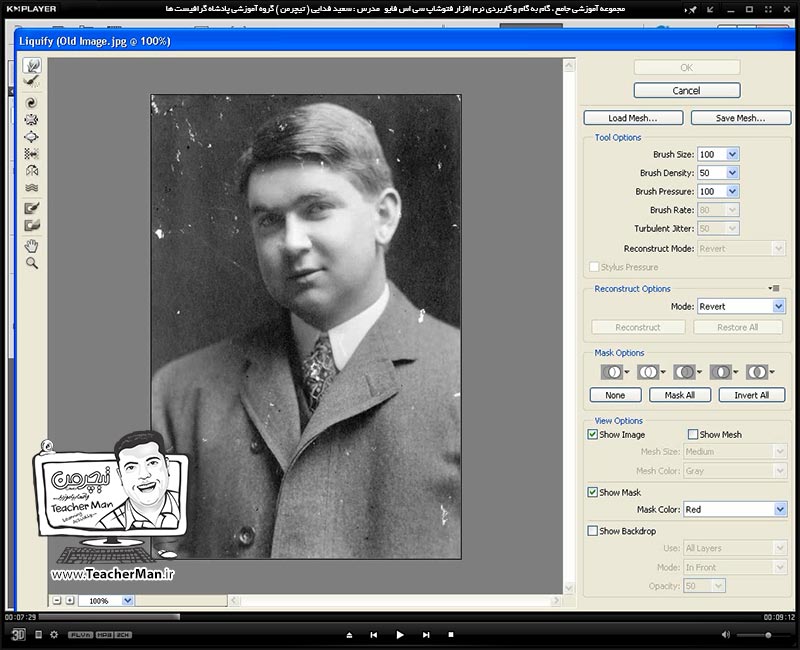Image resolution: width=800 pixels, height=650 pixels.
Task: Select the Mirror tool
Action: tap(32, 170)
